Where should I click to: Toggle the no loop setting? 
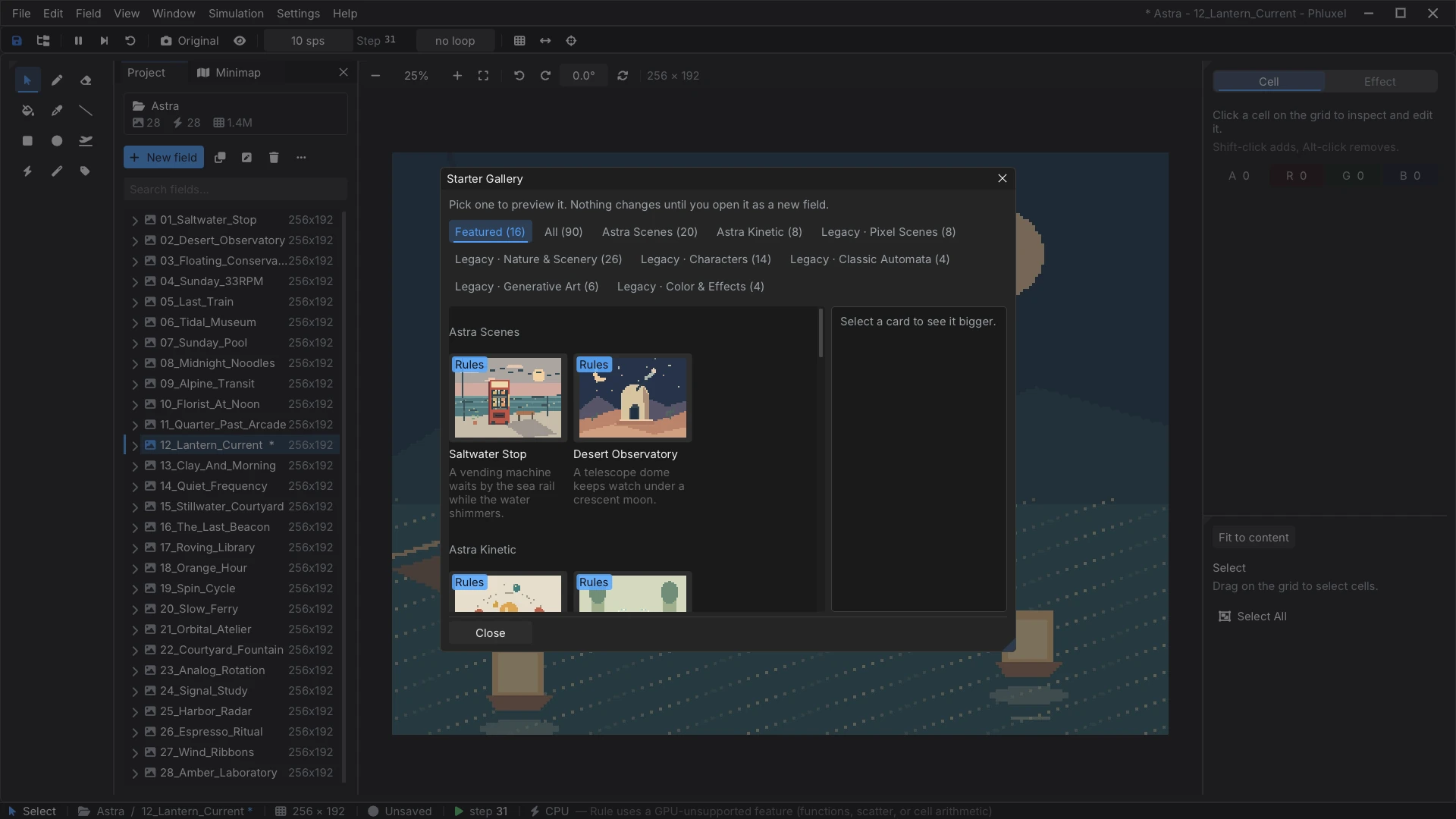click(x=455, y=41)
